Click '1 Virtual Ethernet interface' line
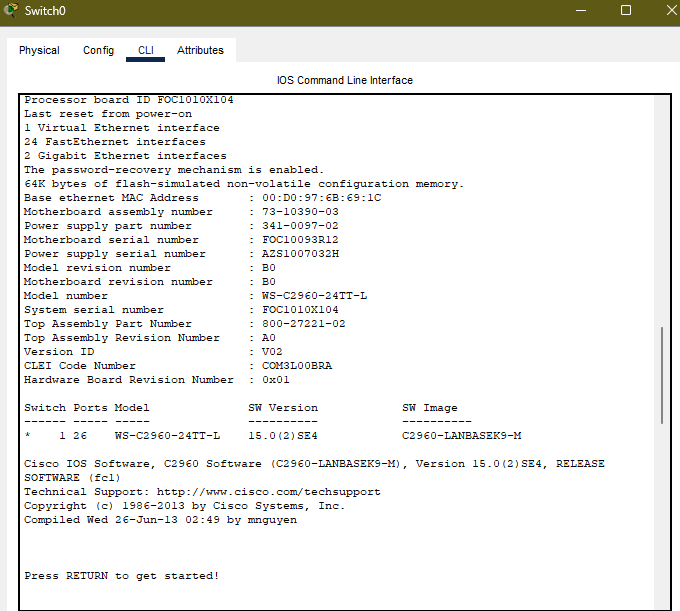Viewport: 680px width, 611px height. click(x=122, y=128)
